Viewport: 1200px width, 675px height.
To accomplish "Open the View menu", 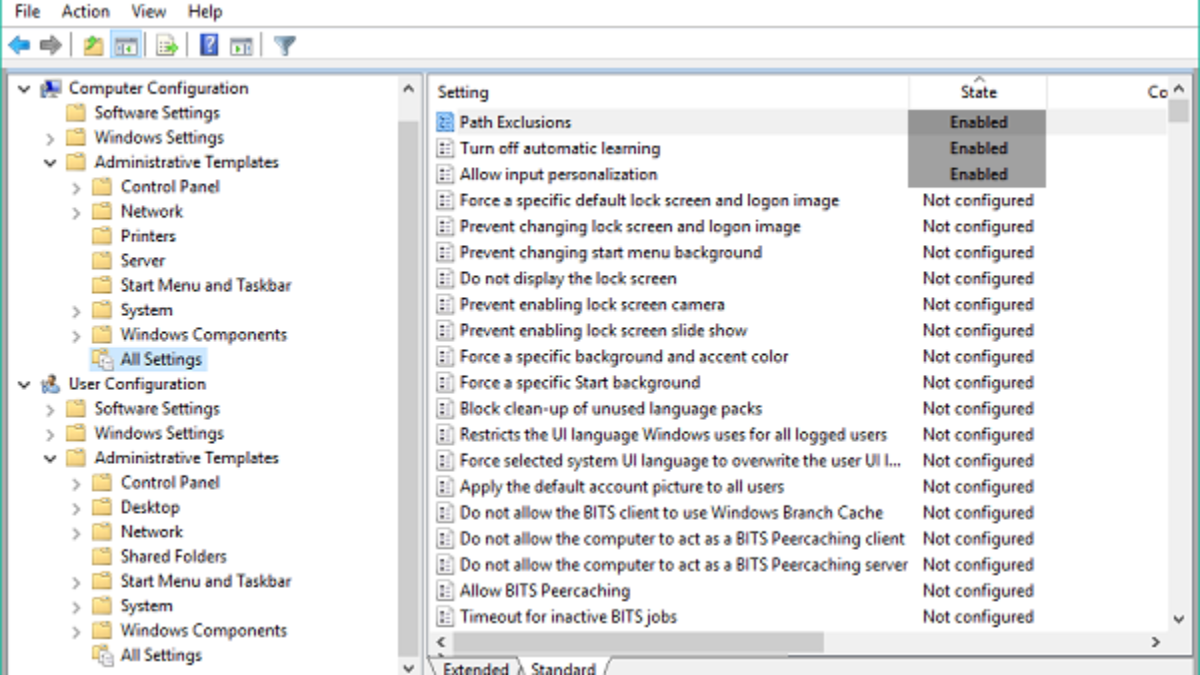I will tap(148, 12).
